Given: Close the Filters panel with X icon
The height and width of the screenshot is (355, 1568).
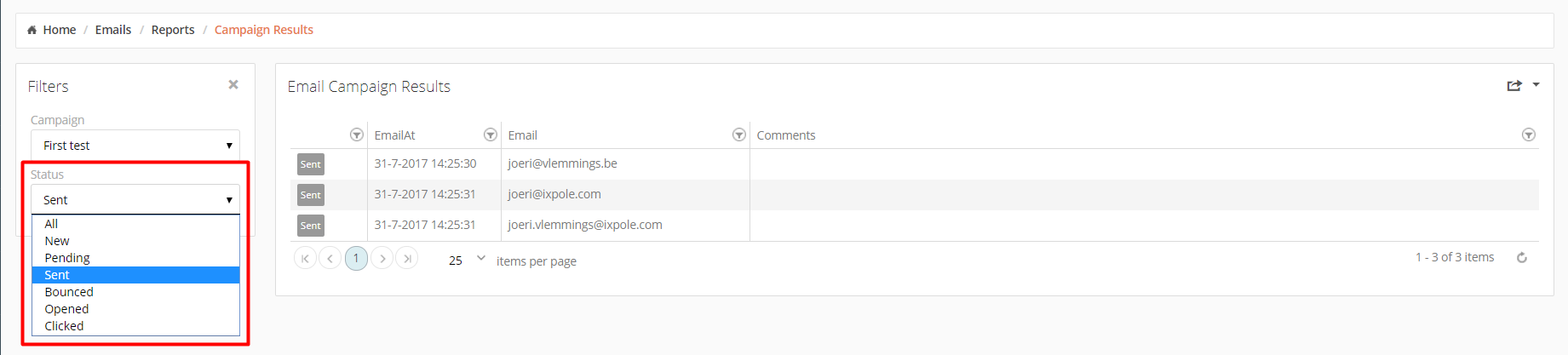Looking at the screenshot, I should [233, 84].
